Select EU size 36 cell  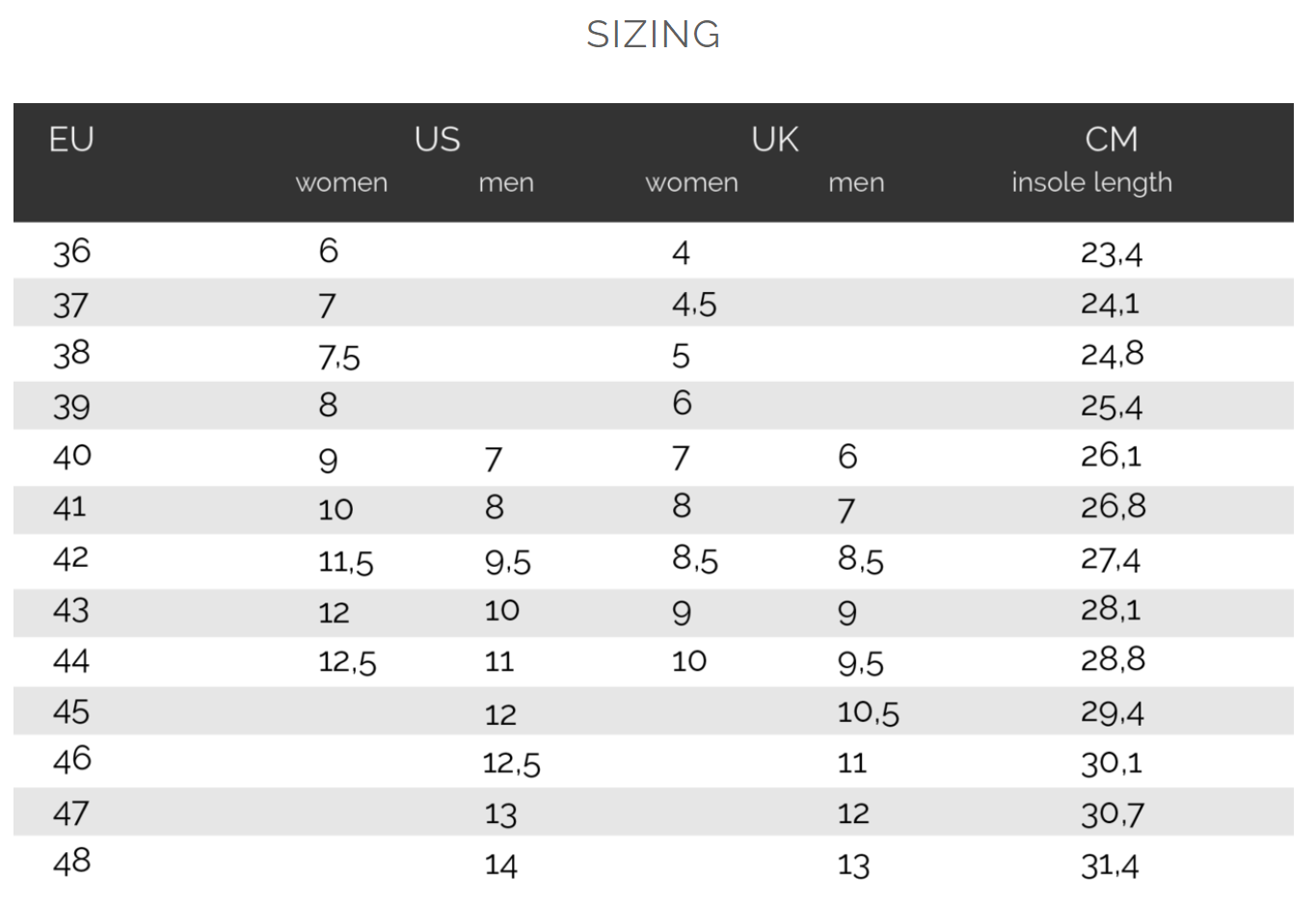[x=71, y=253]
